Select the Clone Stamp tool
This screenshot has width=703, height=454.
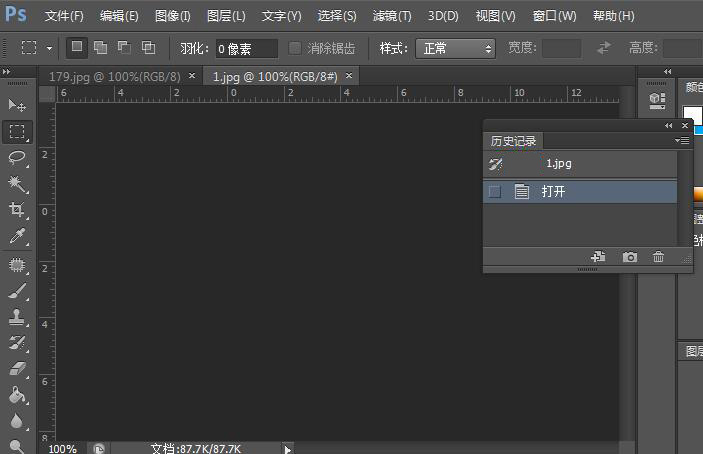point(17,317)
